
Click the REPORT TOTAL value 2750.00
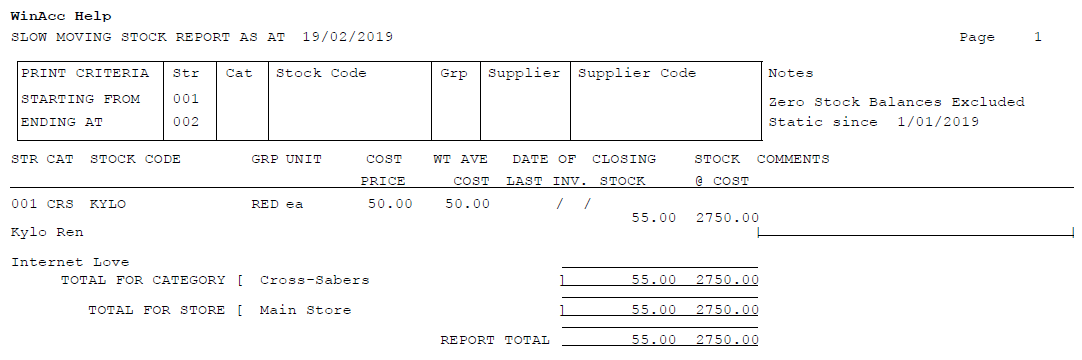[x=727, y=340]
